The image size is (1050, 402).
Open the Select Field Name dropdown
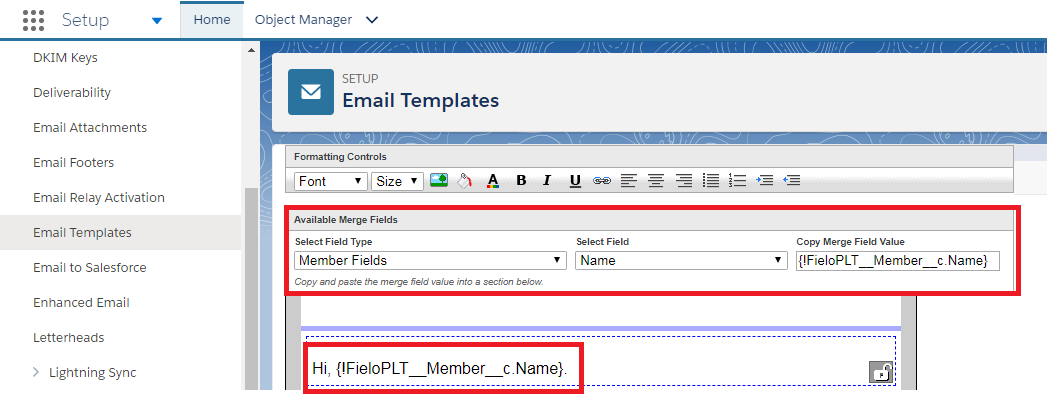pos(681,260)
